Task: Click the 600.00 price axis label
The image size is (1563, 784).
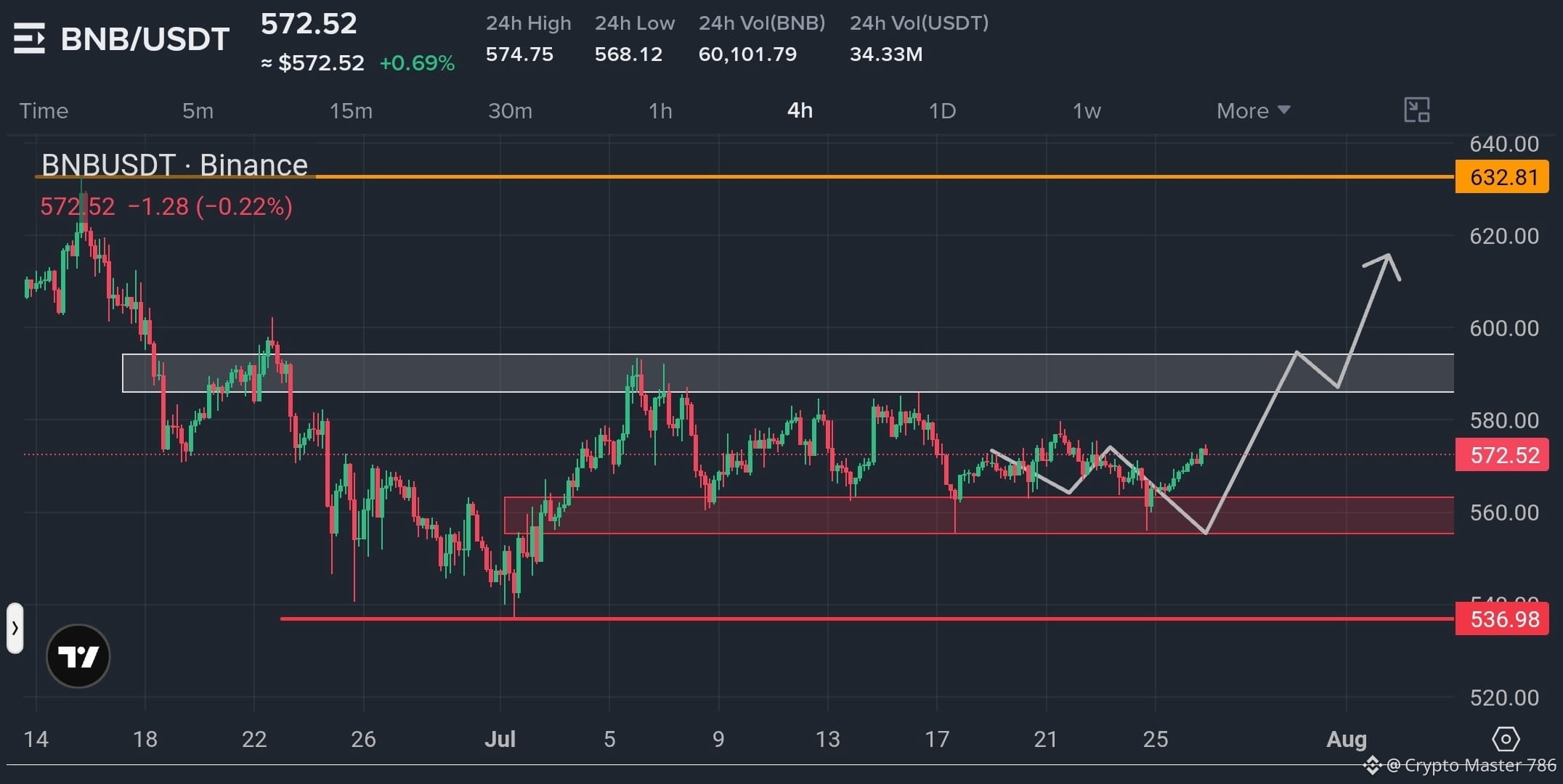Action: pyautogui.click(x=1504, y=328)
